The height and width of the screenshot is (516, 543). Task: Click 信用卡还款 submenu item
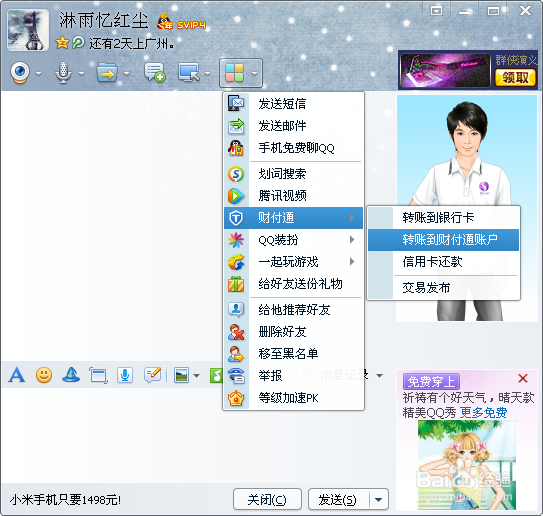[x=444, y=262]
